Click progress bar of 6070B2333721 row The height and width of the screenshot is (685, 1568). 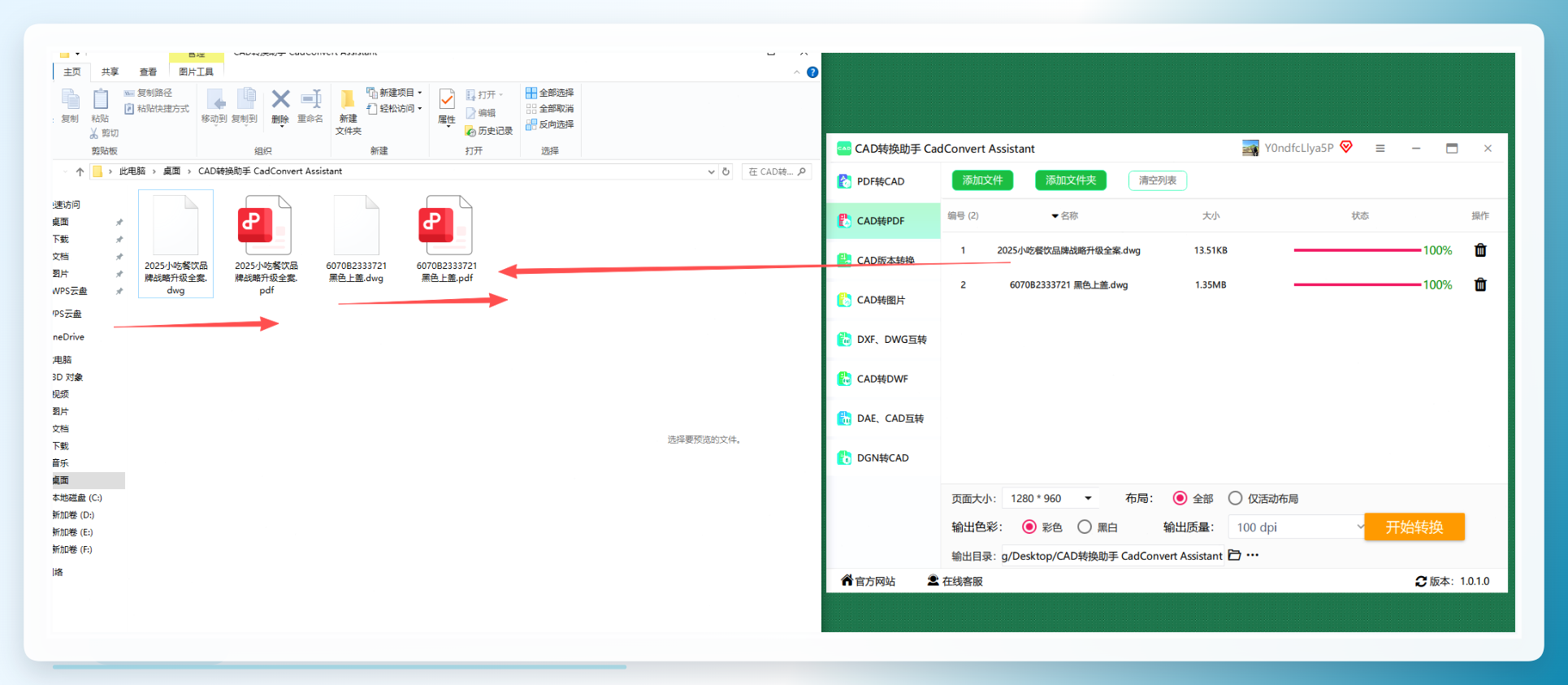(1357, 284)
